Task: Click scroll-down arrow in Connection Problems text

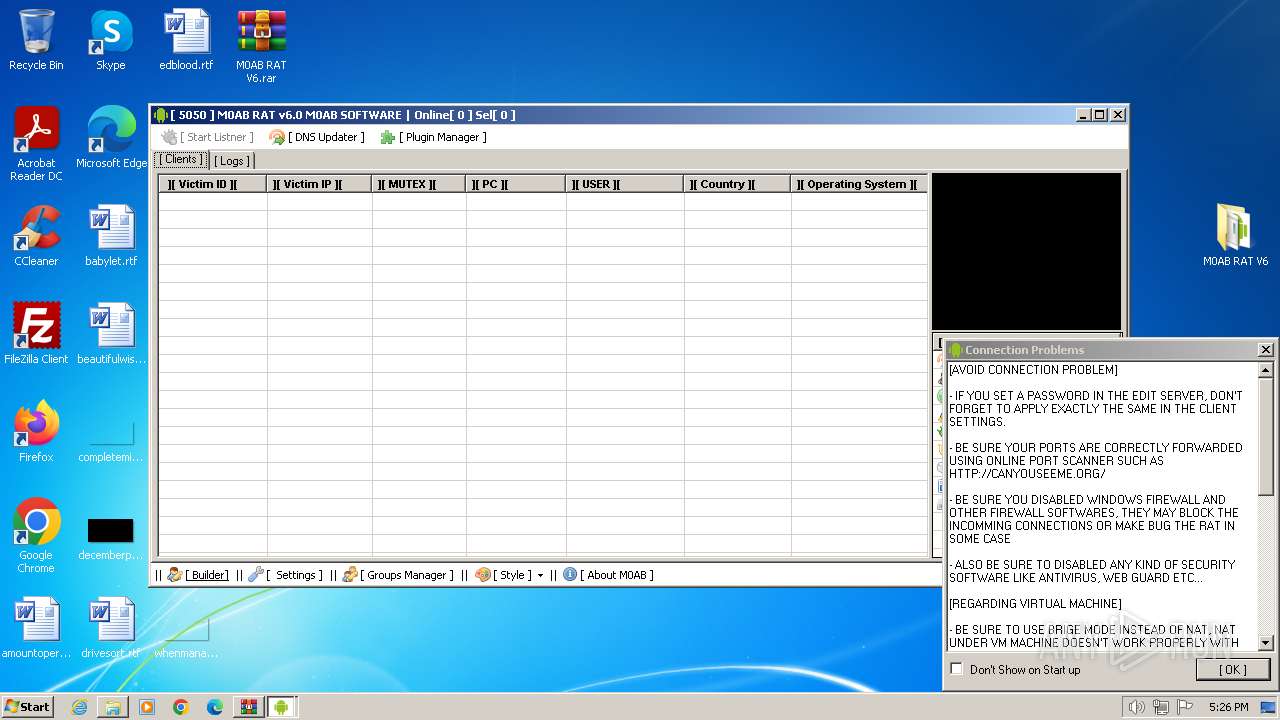Action: click(1266, 643)
